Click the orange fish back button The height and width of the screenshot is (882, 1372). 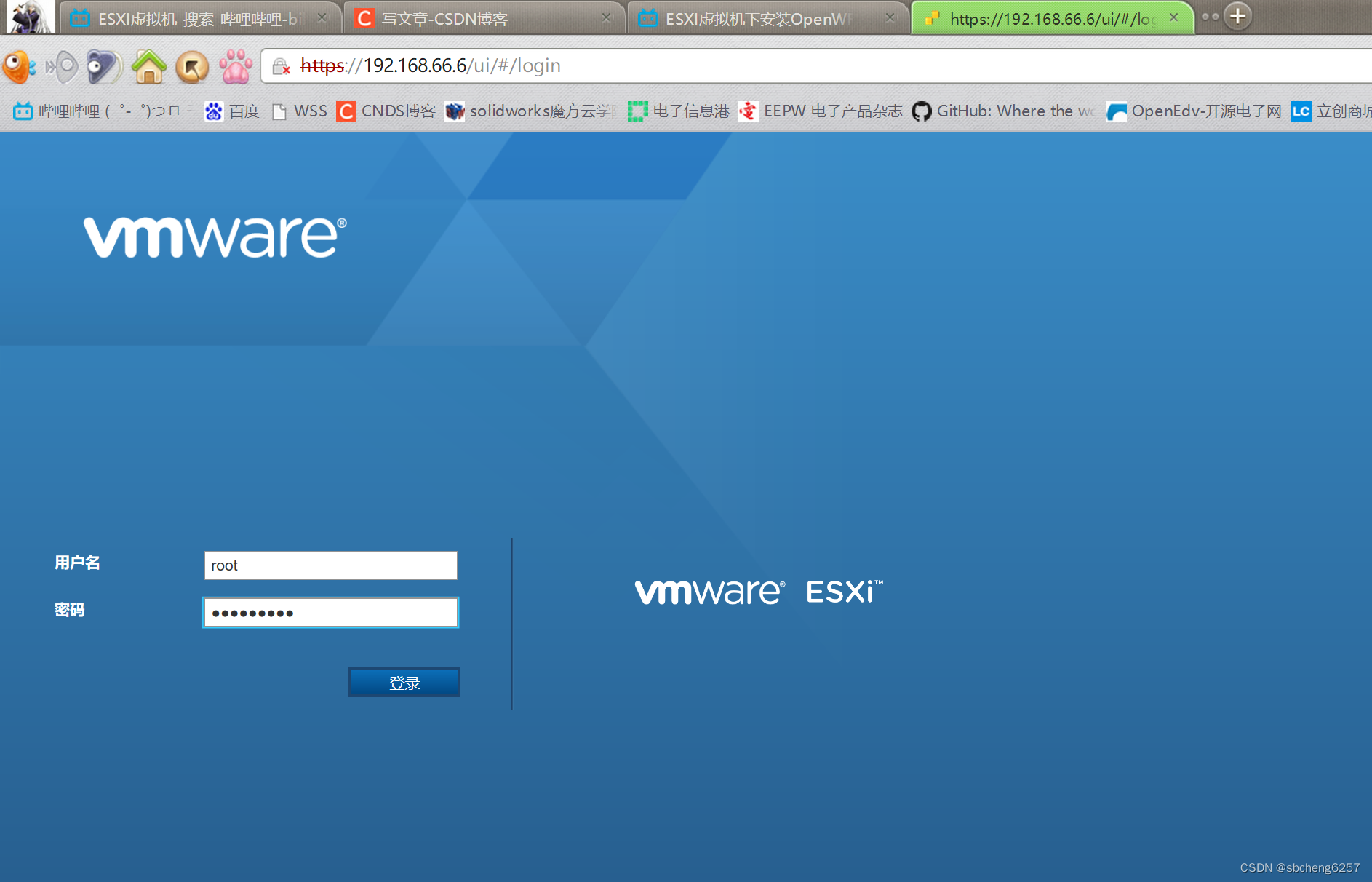pyautogui.click(x=19, y=67)
